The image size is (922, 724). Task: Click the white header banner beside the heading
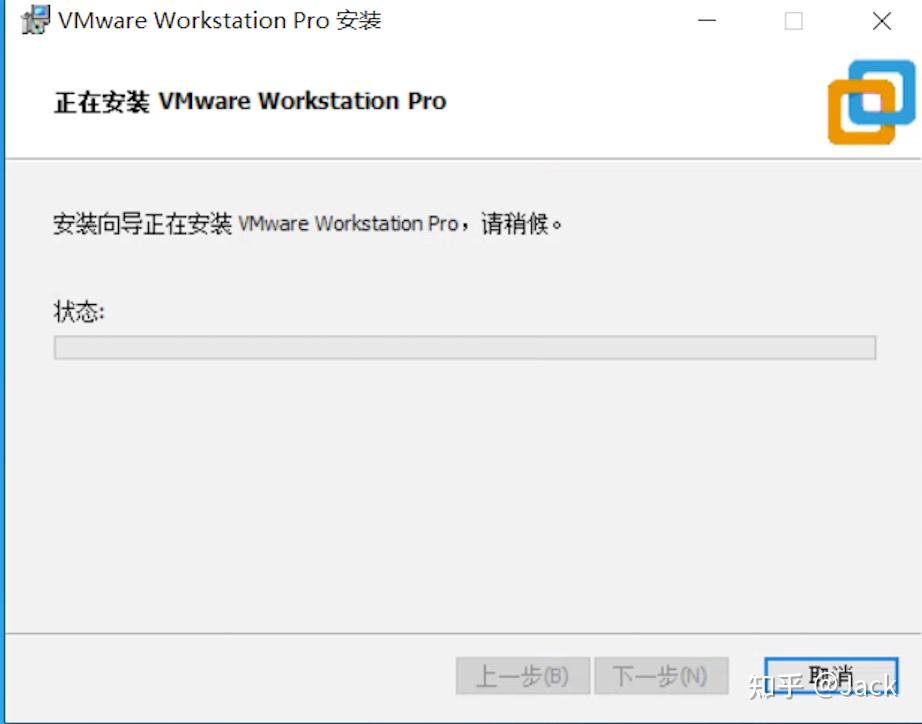pyautogui.click(x=635, y=102)
